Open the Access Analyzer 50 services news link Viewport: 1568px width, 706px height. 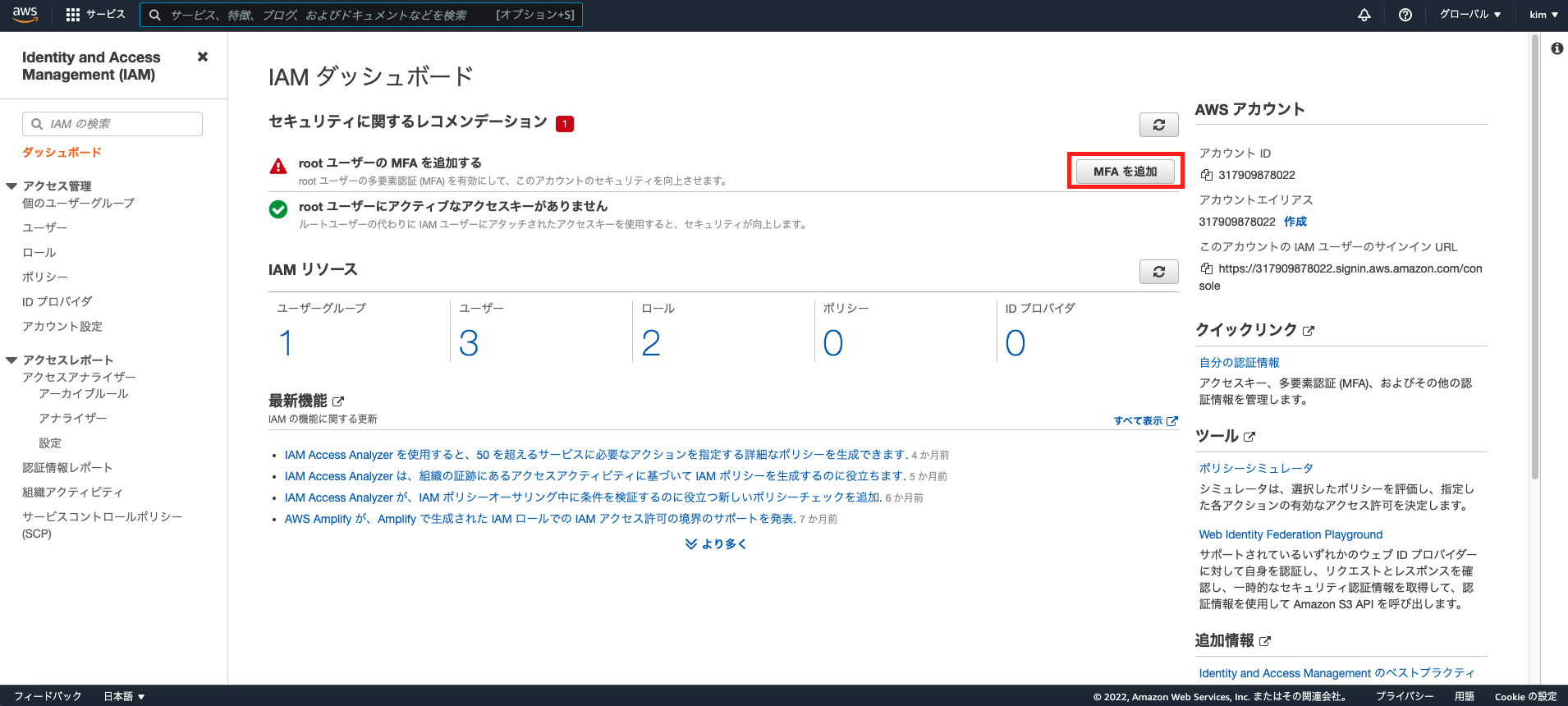click(x=596, y=455)
